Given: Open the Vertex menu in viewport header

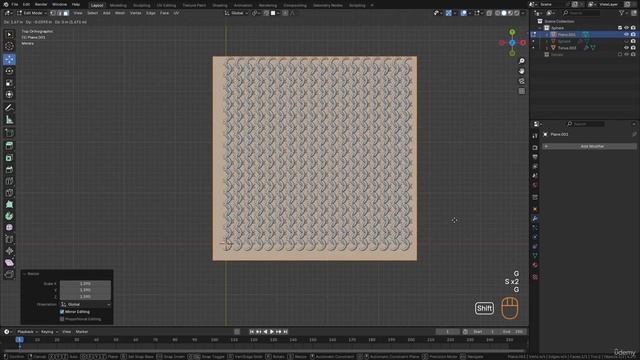Looking at the screenshot, I should [136, 13].
